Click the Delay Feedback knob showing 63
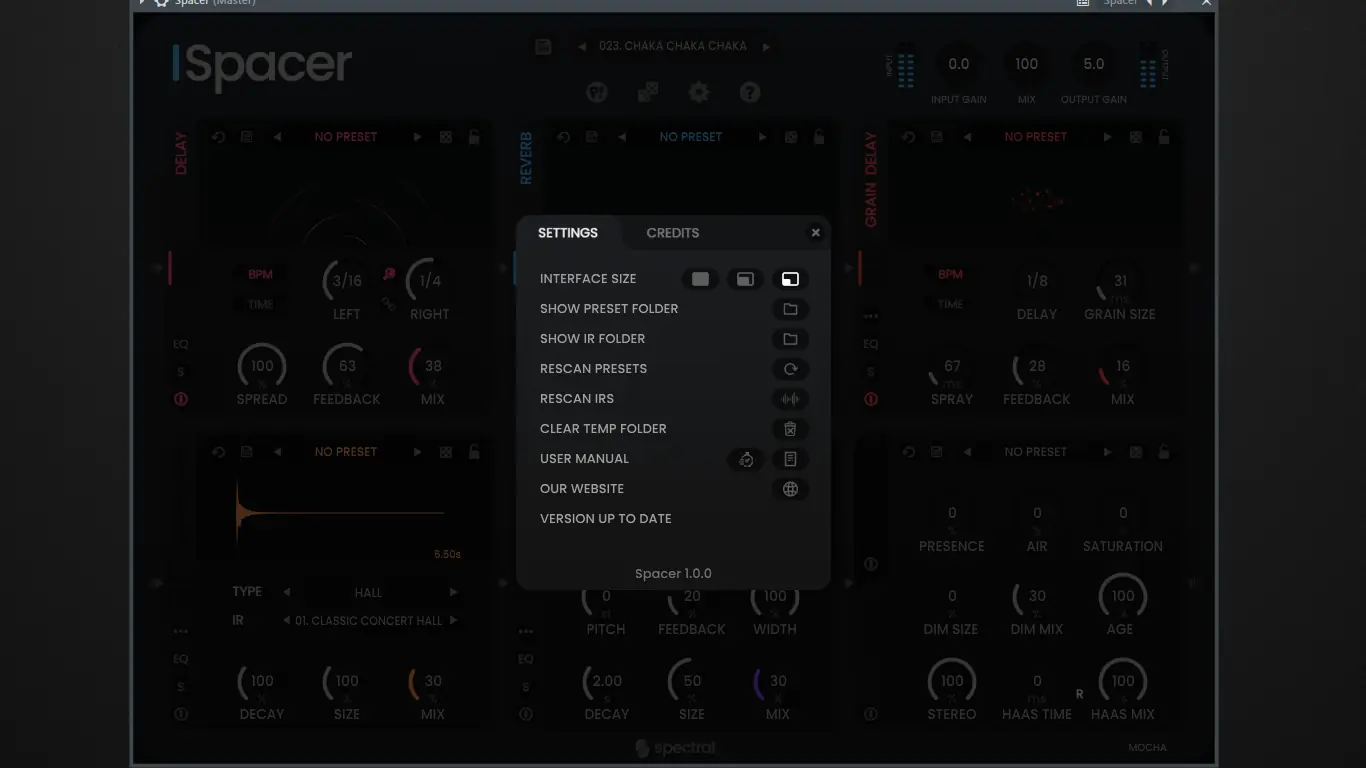 tap(347, 368)
